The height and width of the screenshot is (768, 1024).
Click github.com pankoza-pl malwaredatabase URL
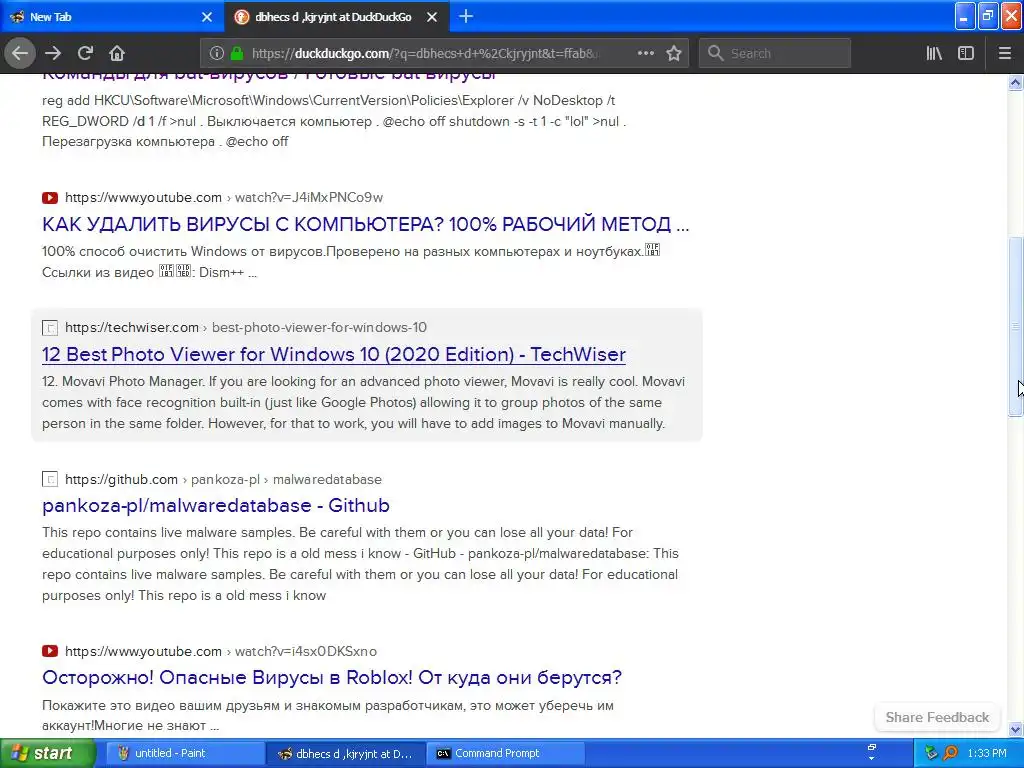[x=223, y=479]
